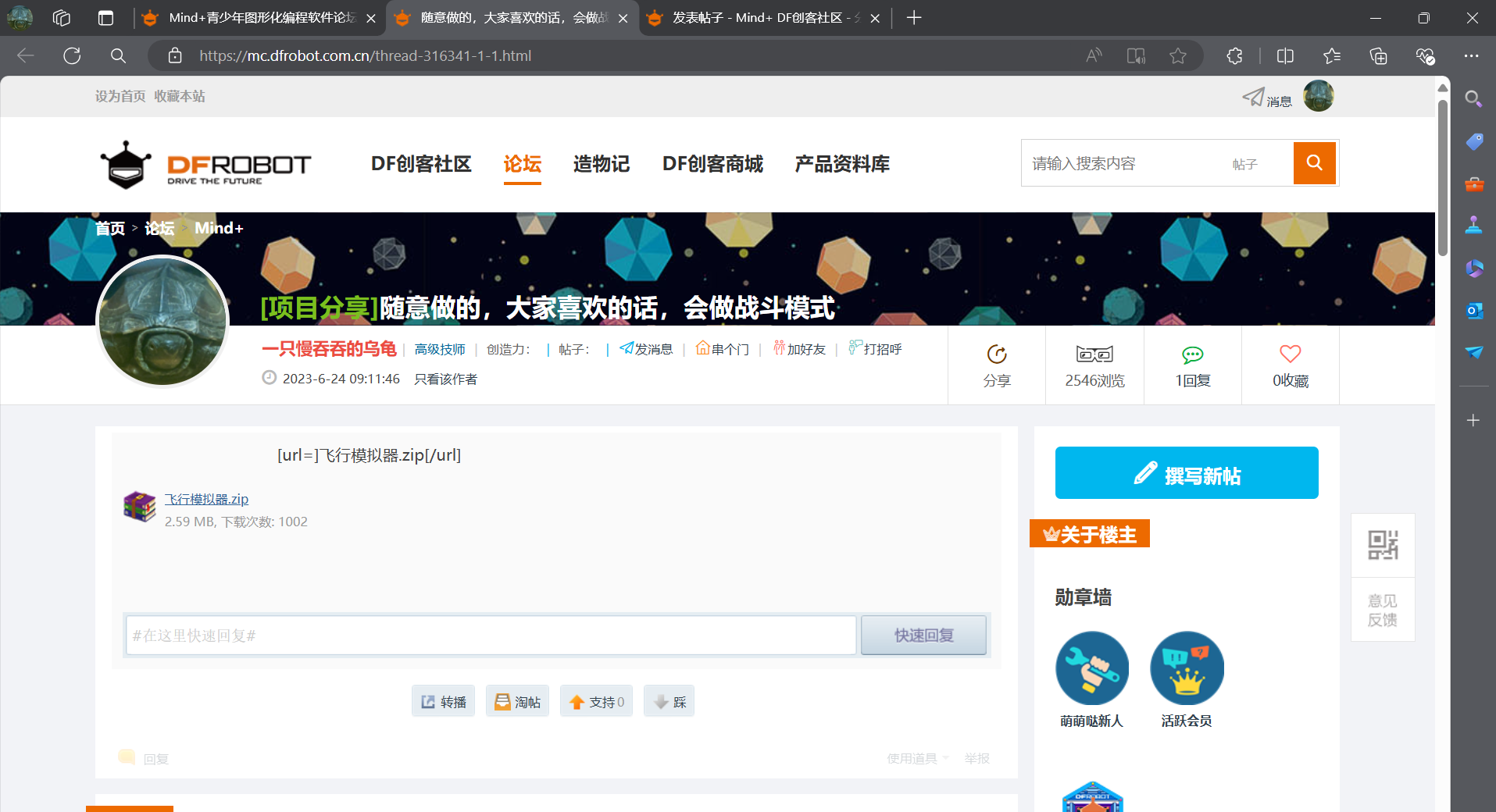
Task: Click the sidebar plus add icon
Action: tap(1473, 420)
